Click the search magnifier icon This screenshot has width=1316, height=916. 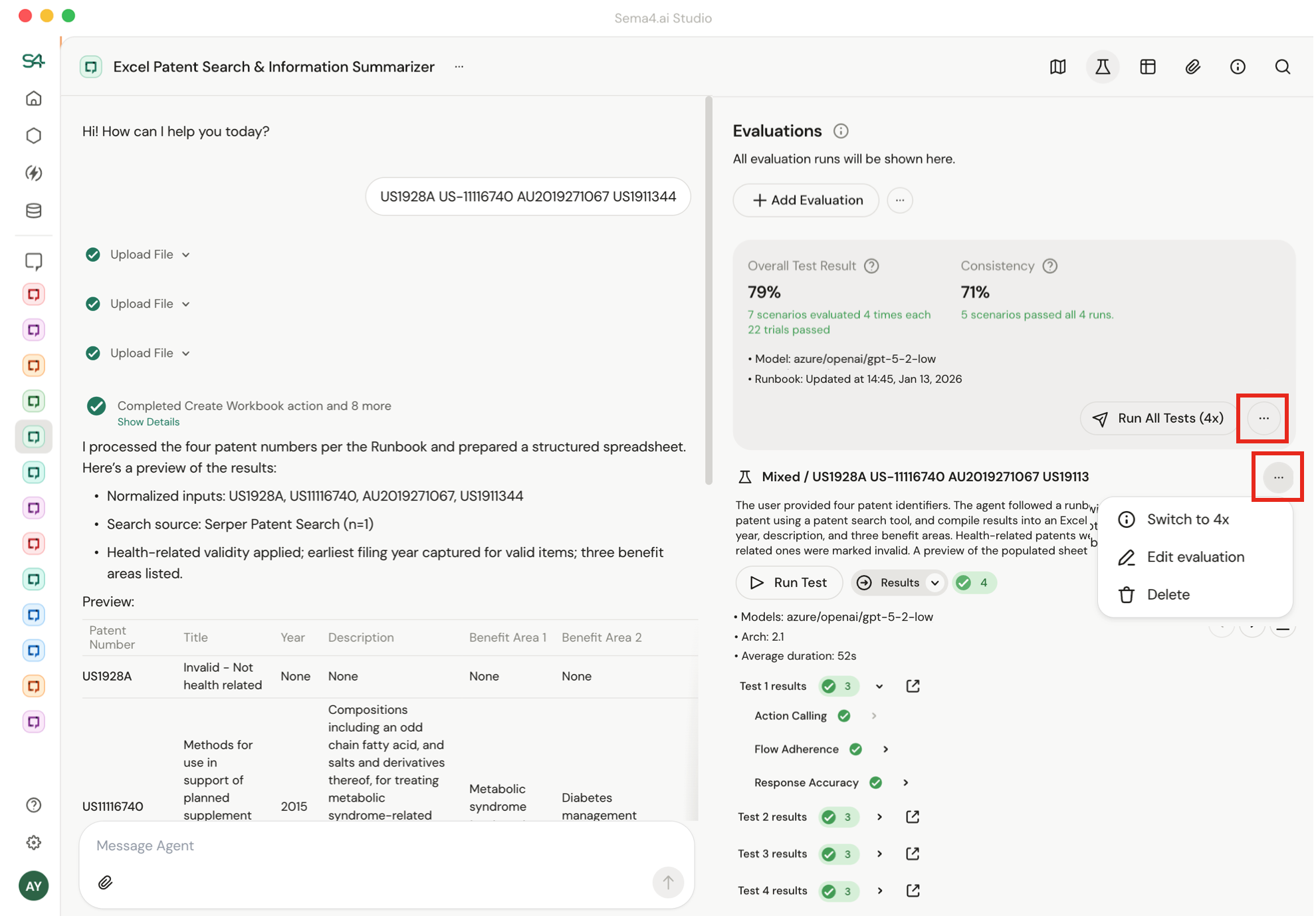(x=1283, y=66)
